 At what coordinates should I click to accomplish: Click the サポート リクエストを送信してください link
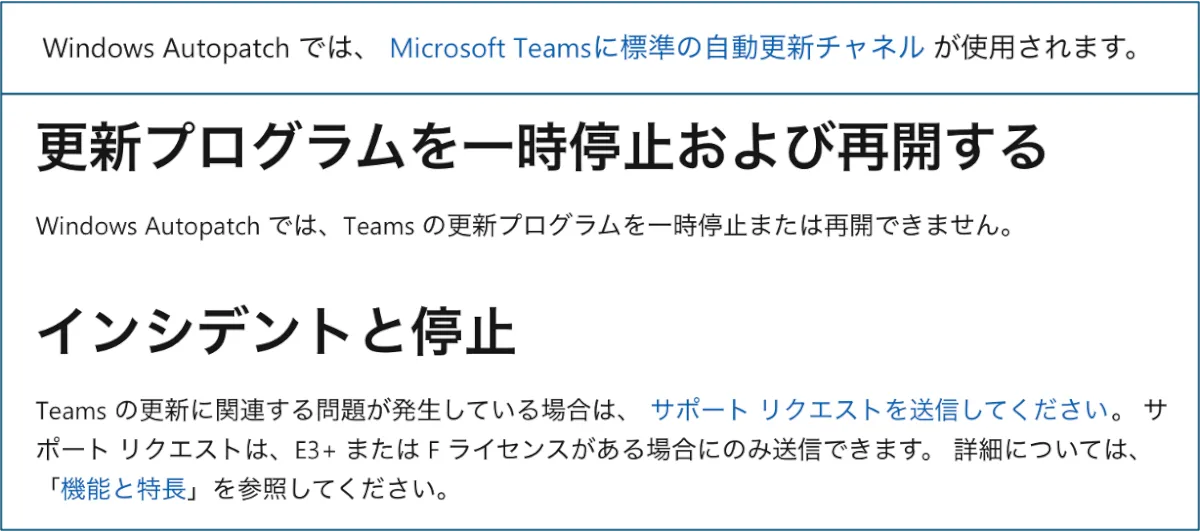click(x=879, y=409)
